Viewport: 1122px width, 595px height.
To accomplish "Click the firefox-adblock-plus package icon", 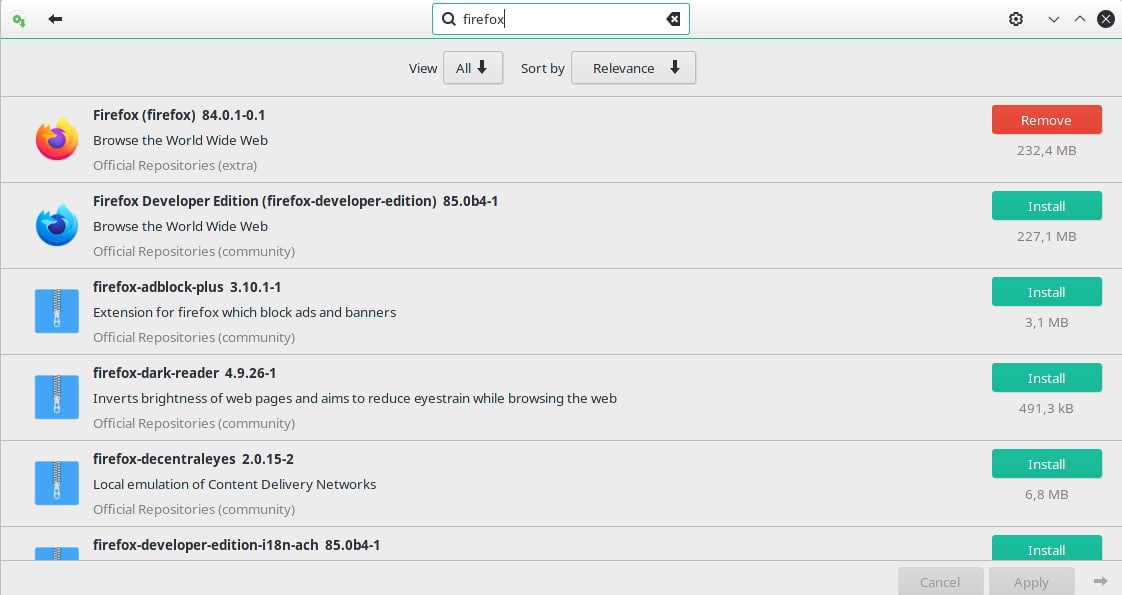I will (x=57, y=311).
